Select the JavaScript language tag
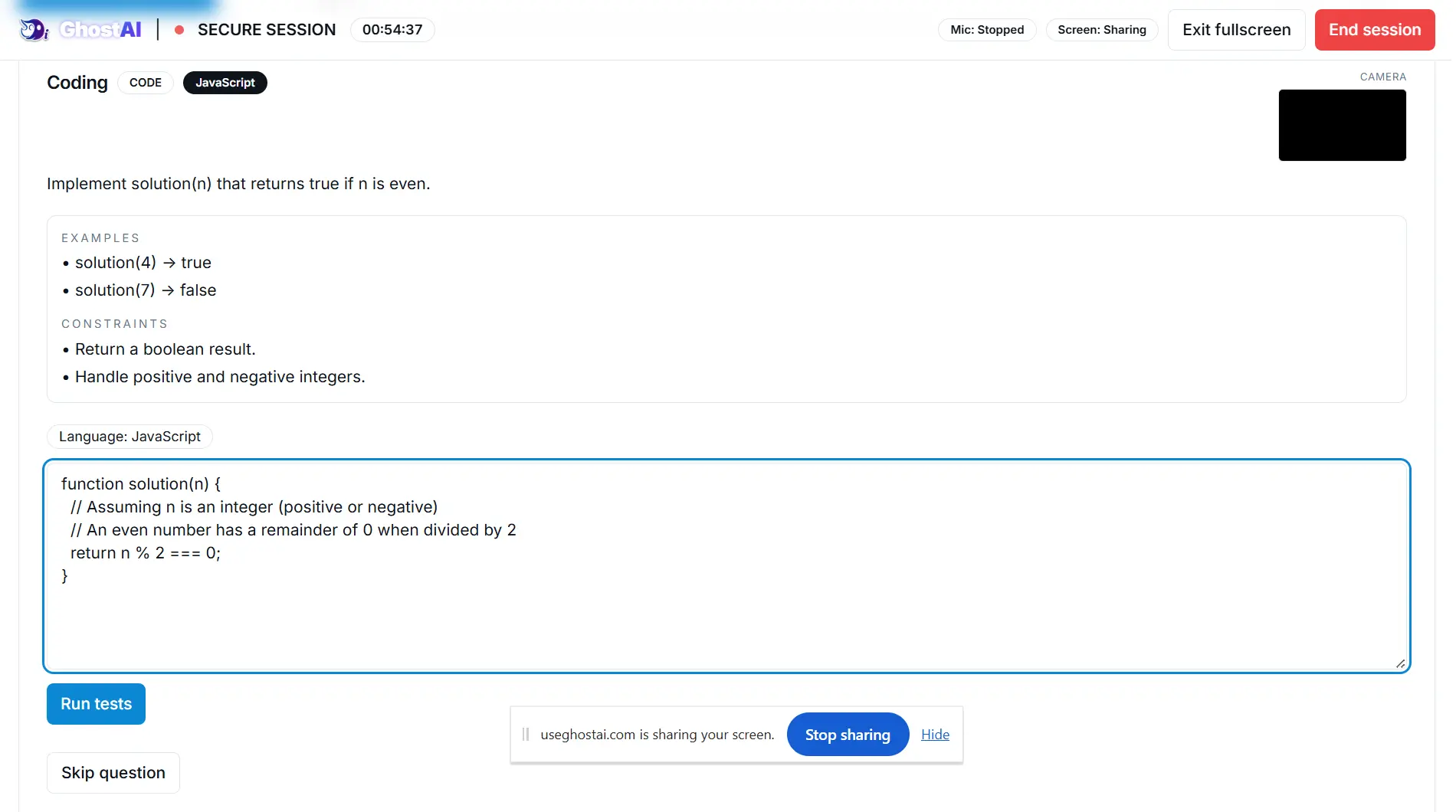The width and height of the screenshot is (1456, 812). click(225, 83)
